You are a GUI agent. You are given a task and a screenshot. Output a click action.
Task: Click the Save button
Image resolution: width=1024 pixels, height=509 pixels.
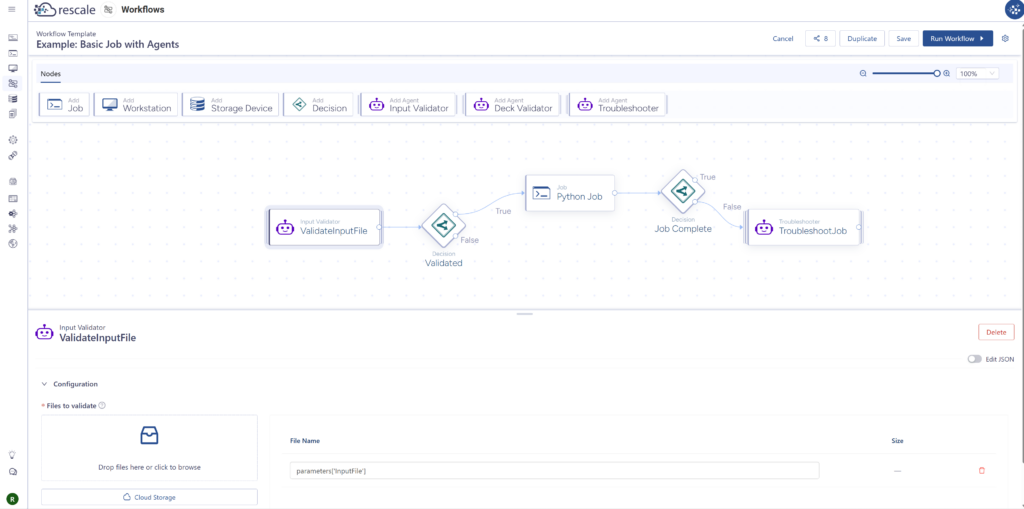pyautogui.click(x=903, y=39)
